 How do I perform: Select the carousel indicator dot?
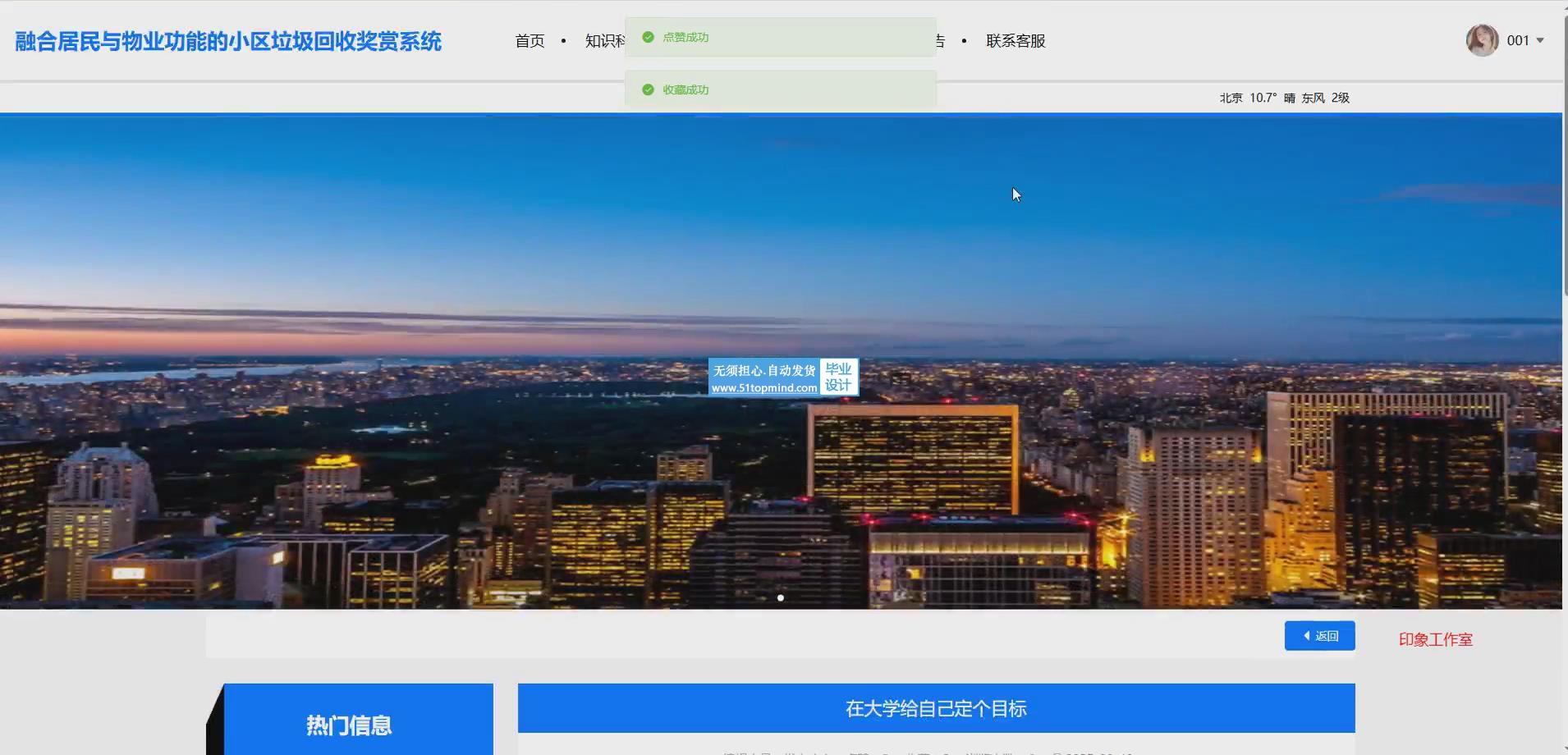(780, 597)
